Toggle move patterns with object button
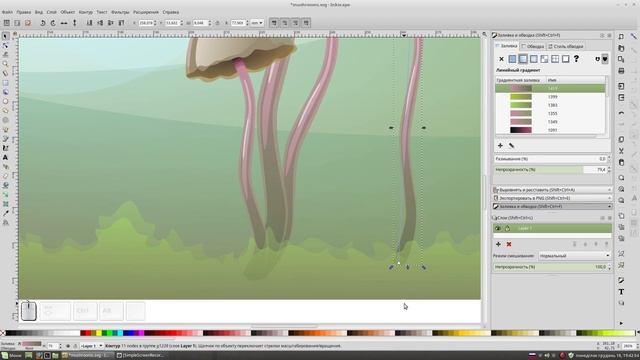 point(306,23)
